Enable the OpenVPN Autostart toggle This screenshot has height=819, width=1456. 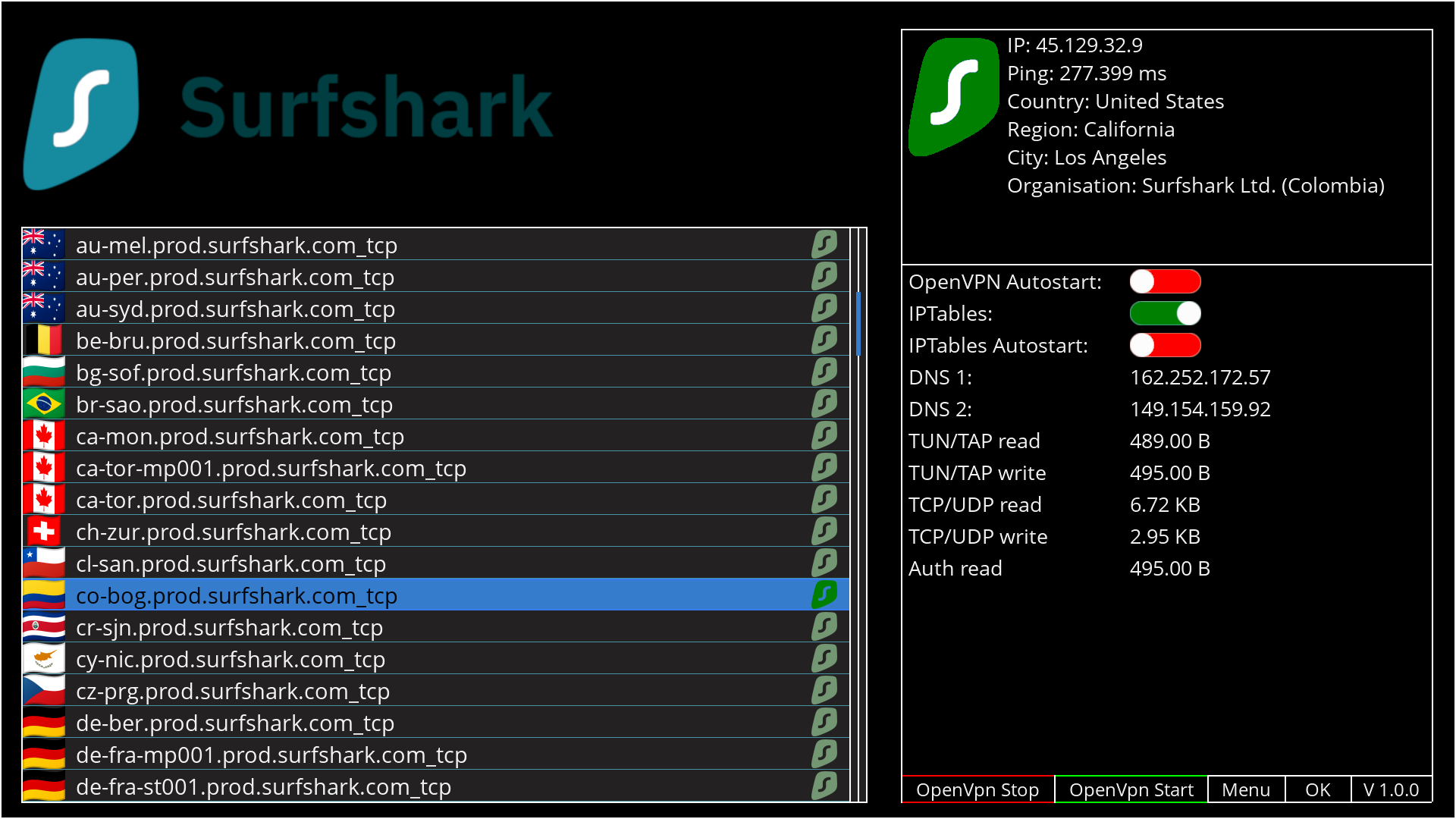(x=1165, y=281)
